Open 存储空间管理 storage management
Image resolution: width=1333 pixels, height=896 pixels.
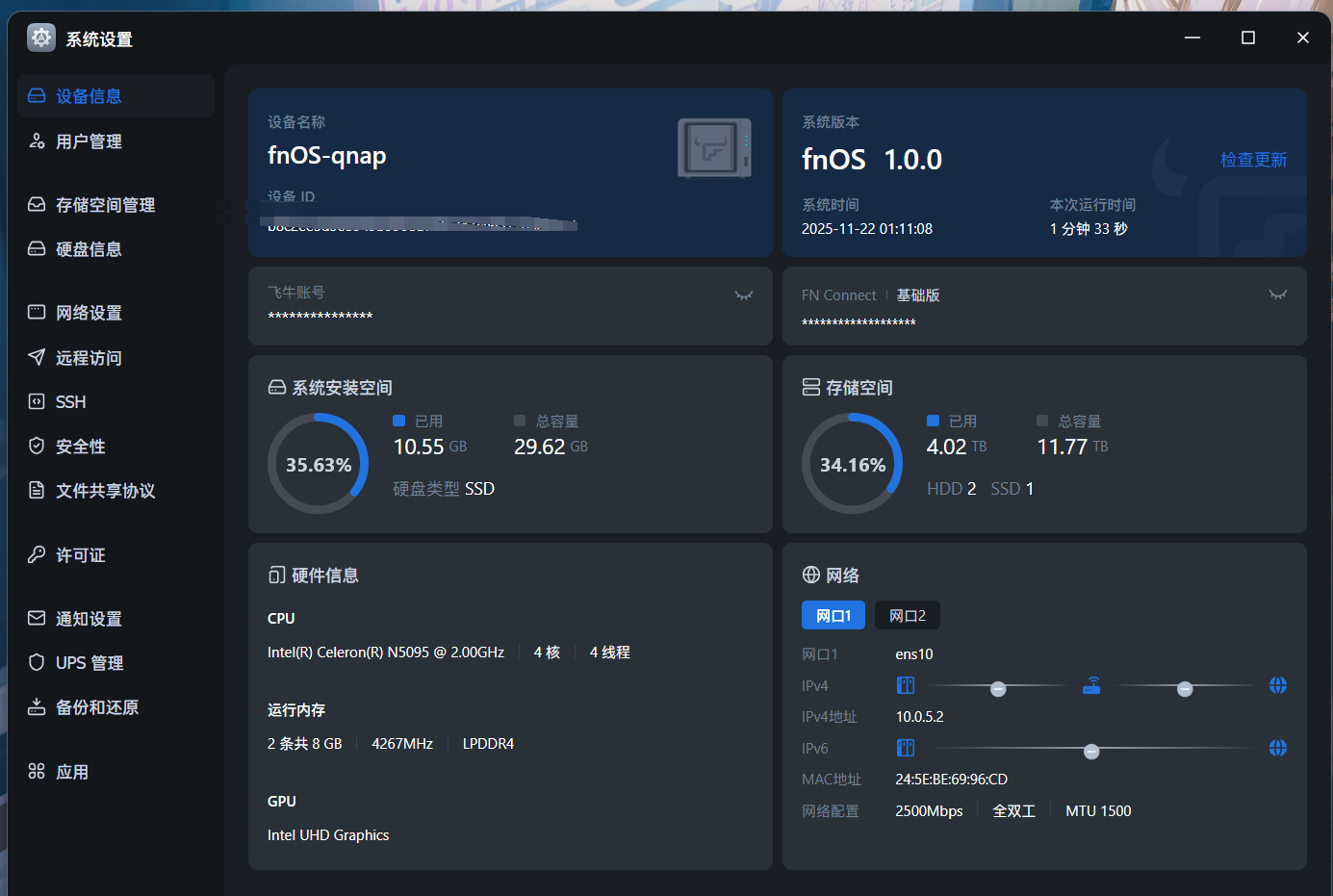[105, 205]
